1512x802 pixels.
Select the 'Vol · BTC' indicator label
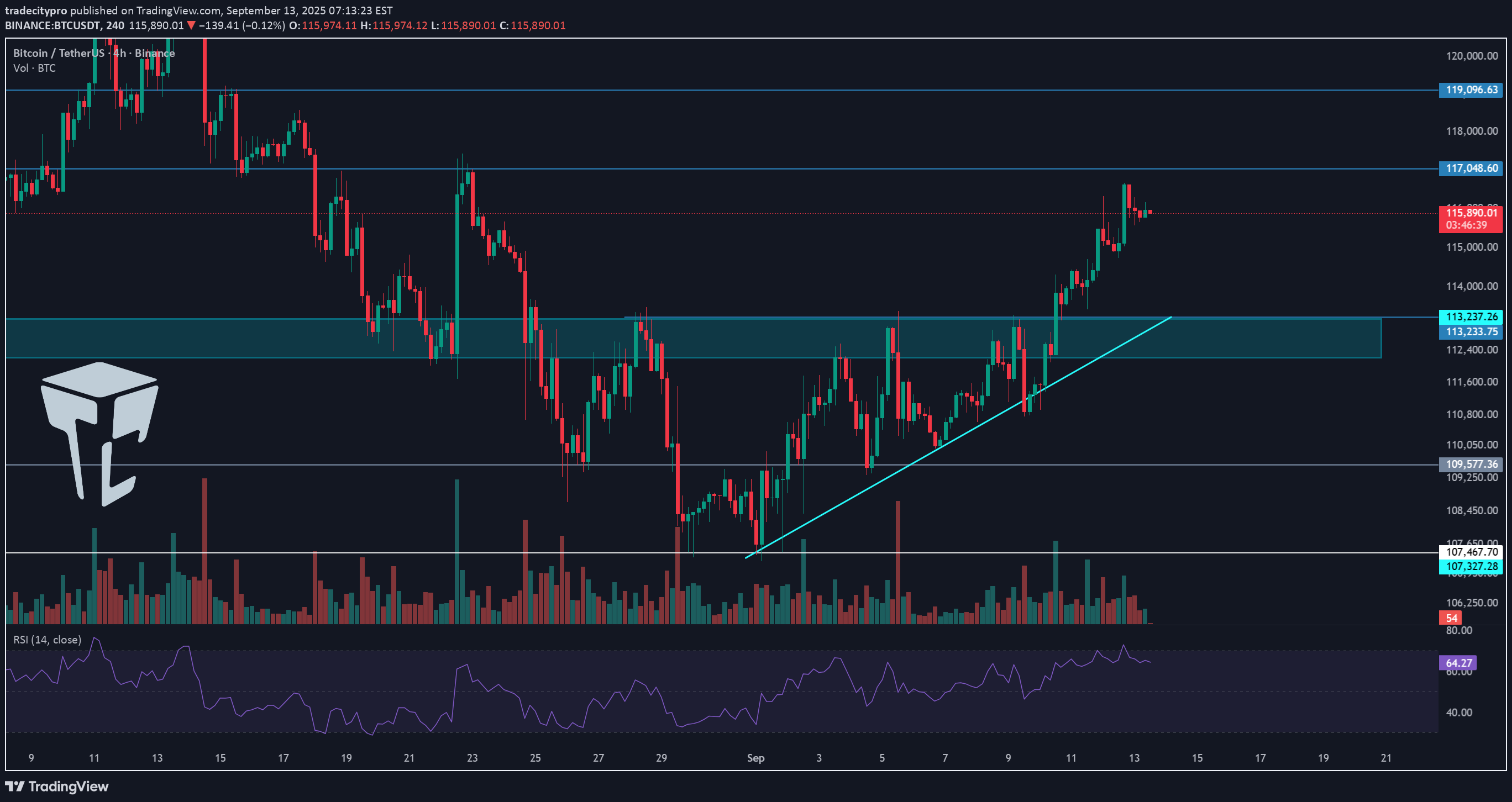click(35, 68)
